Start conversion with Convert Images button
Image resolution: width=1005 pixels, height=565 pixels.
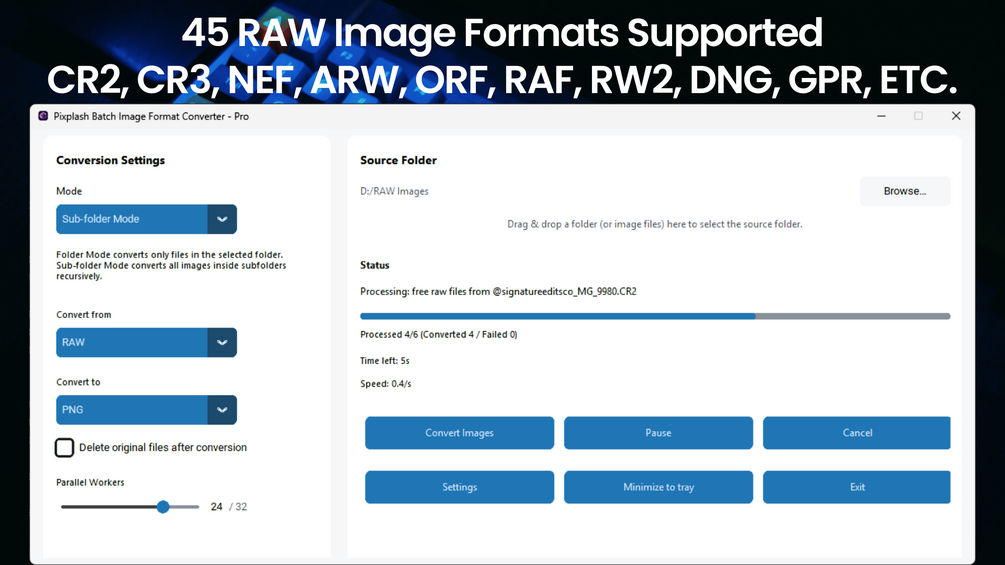click(460, 433)
